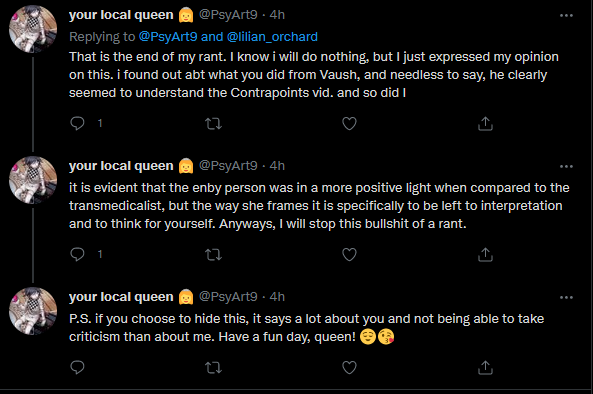Retweet the 'Have a fun day, queen' tweet
The width and height of the screenshot is (593, 394).
point(213,368)
